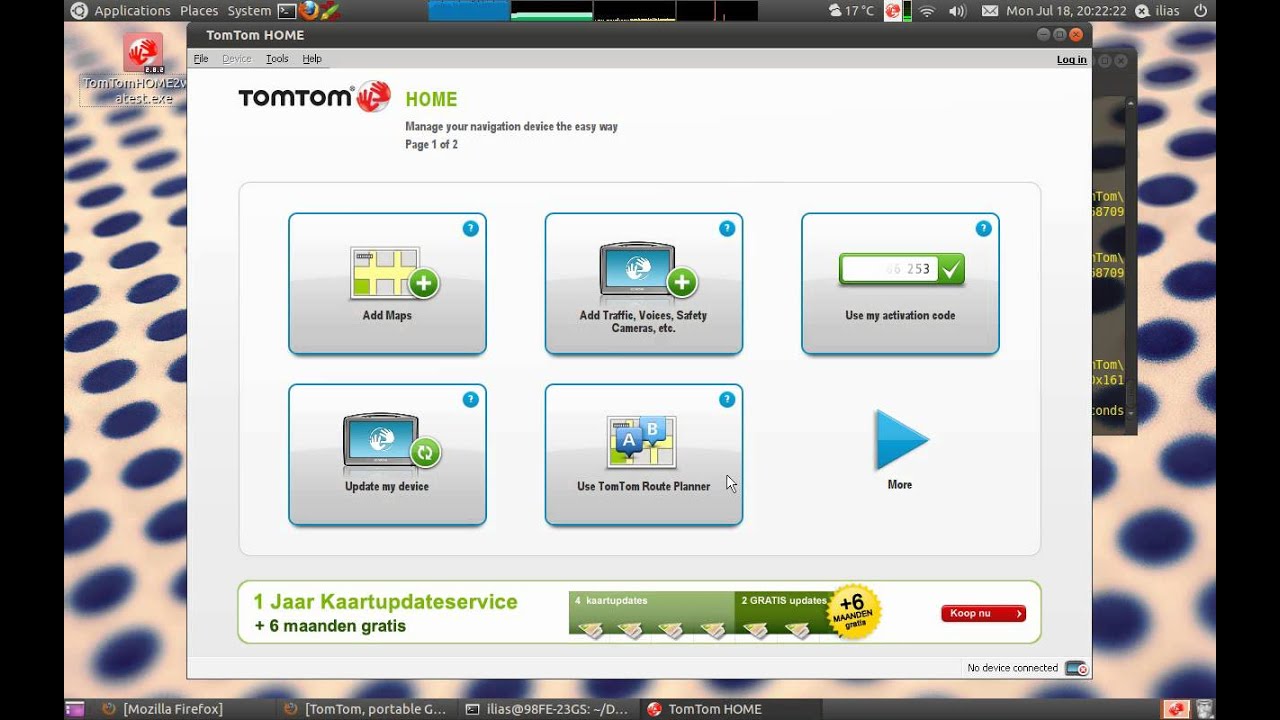Open the Device menu
1280x720 pixels.
pos(237,59)
